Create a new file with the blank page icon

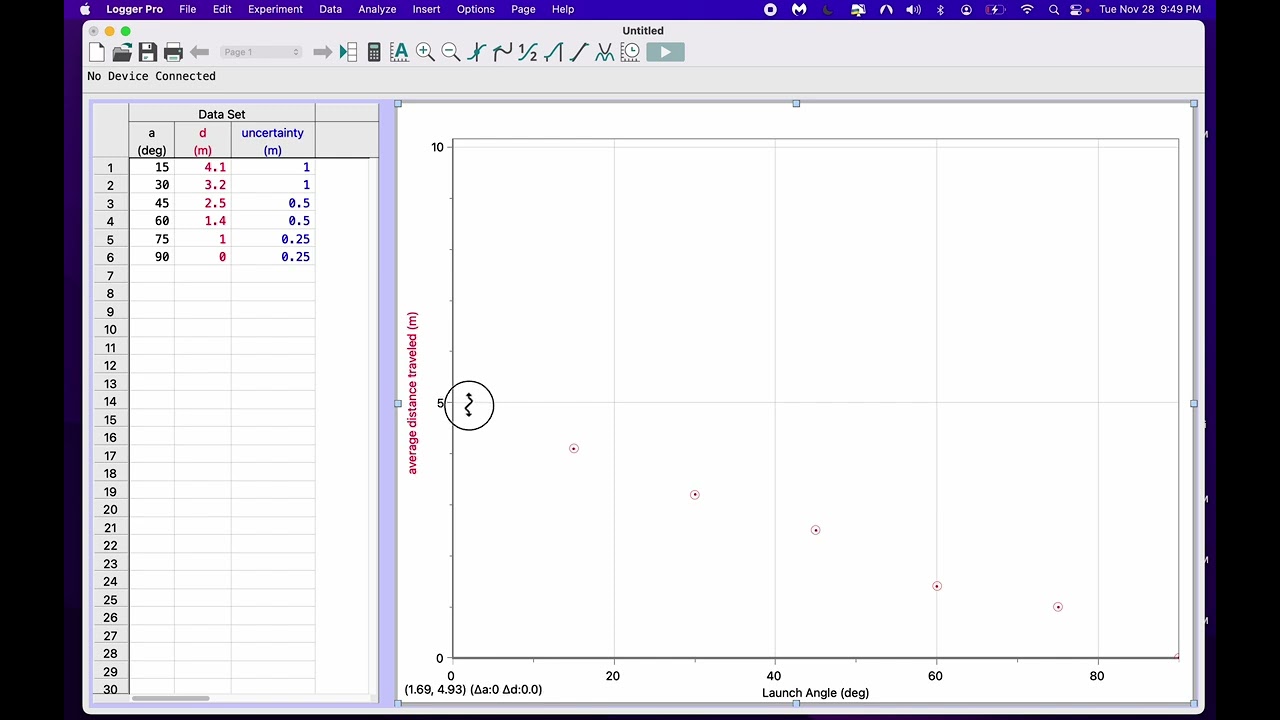point(97,52)
